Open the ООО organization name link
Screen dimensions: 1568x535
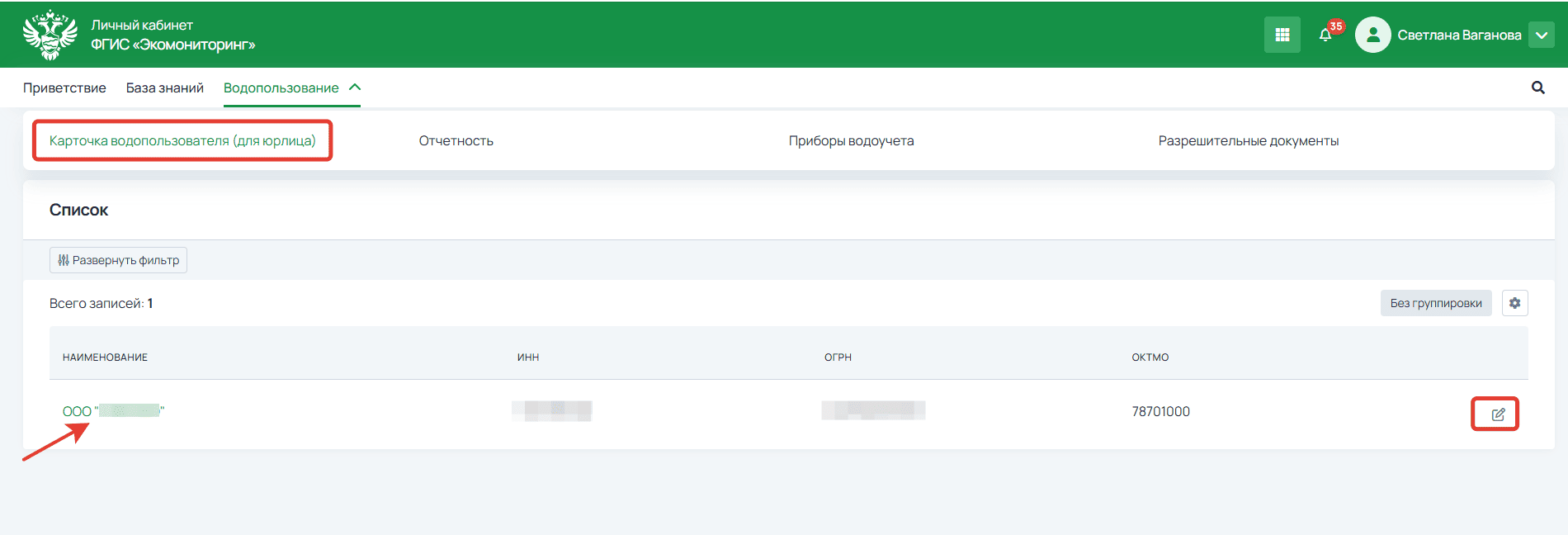113,411
